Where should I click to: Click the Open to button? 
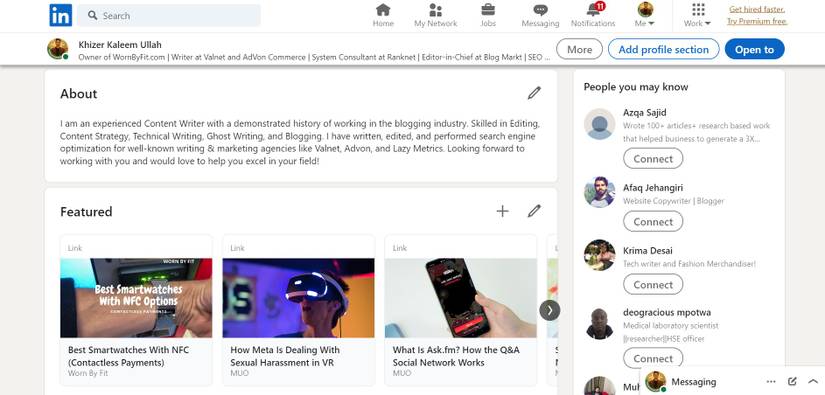point(754,49)
